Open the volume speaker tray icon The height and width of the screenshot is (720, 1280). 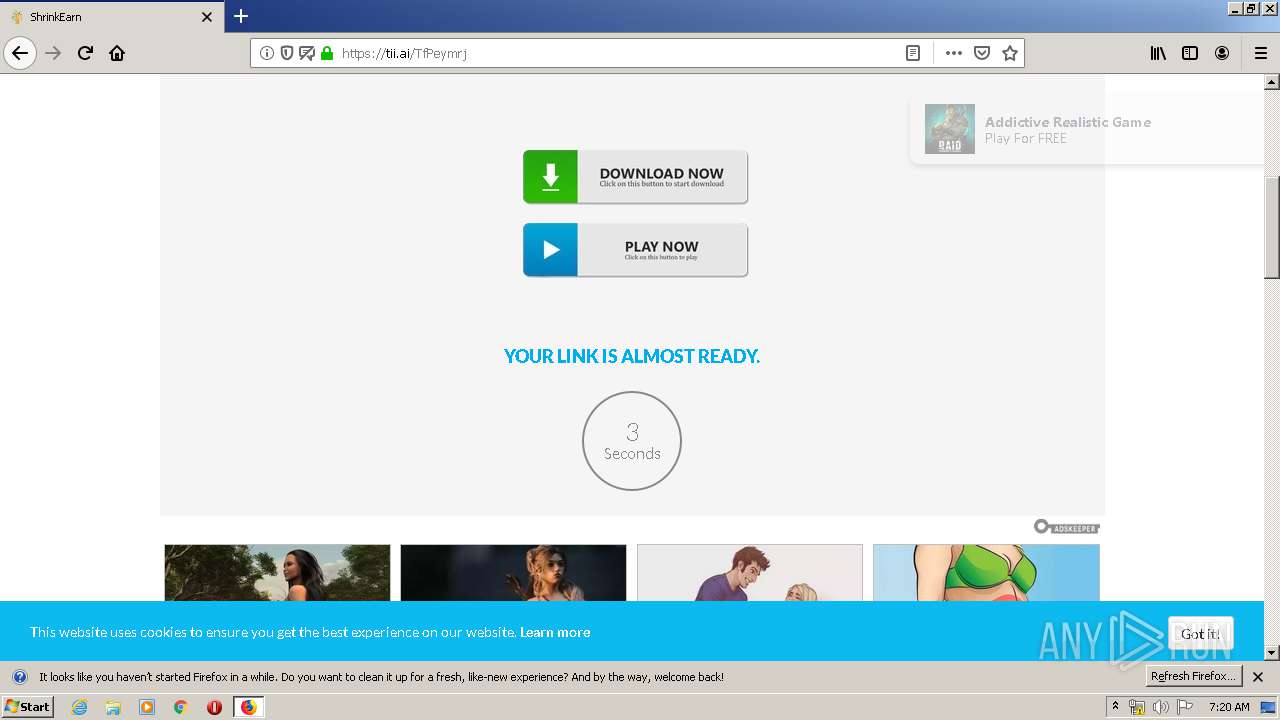point(1160,707)
